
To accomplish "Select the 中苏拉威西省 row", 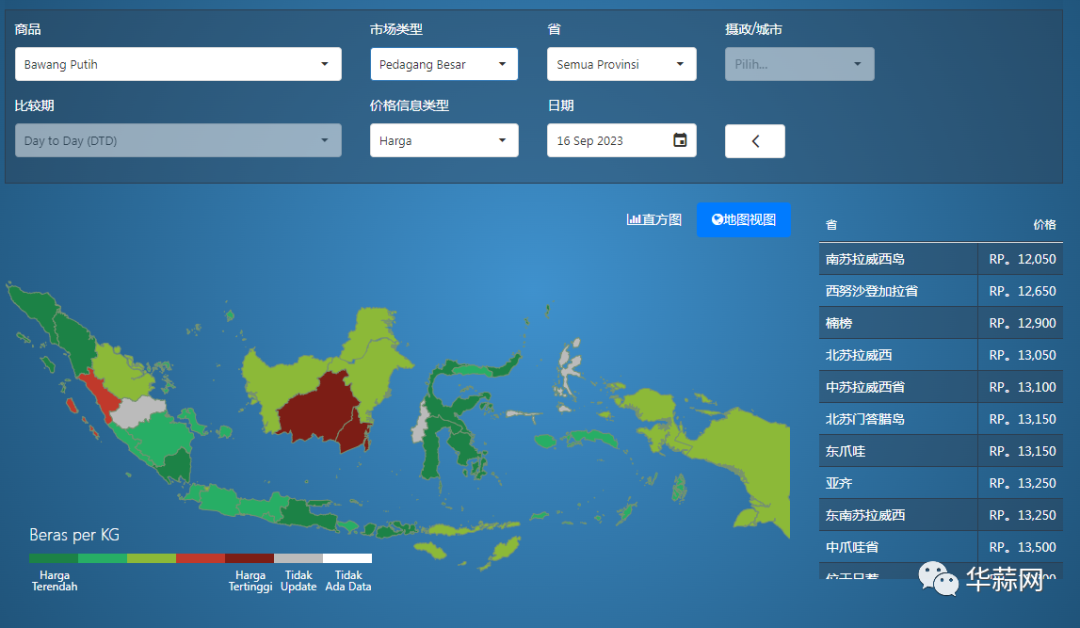I will 940,387.
